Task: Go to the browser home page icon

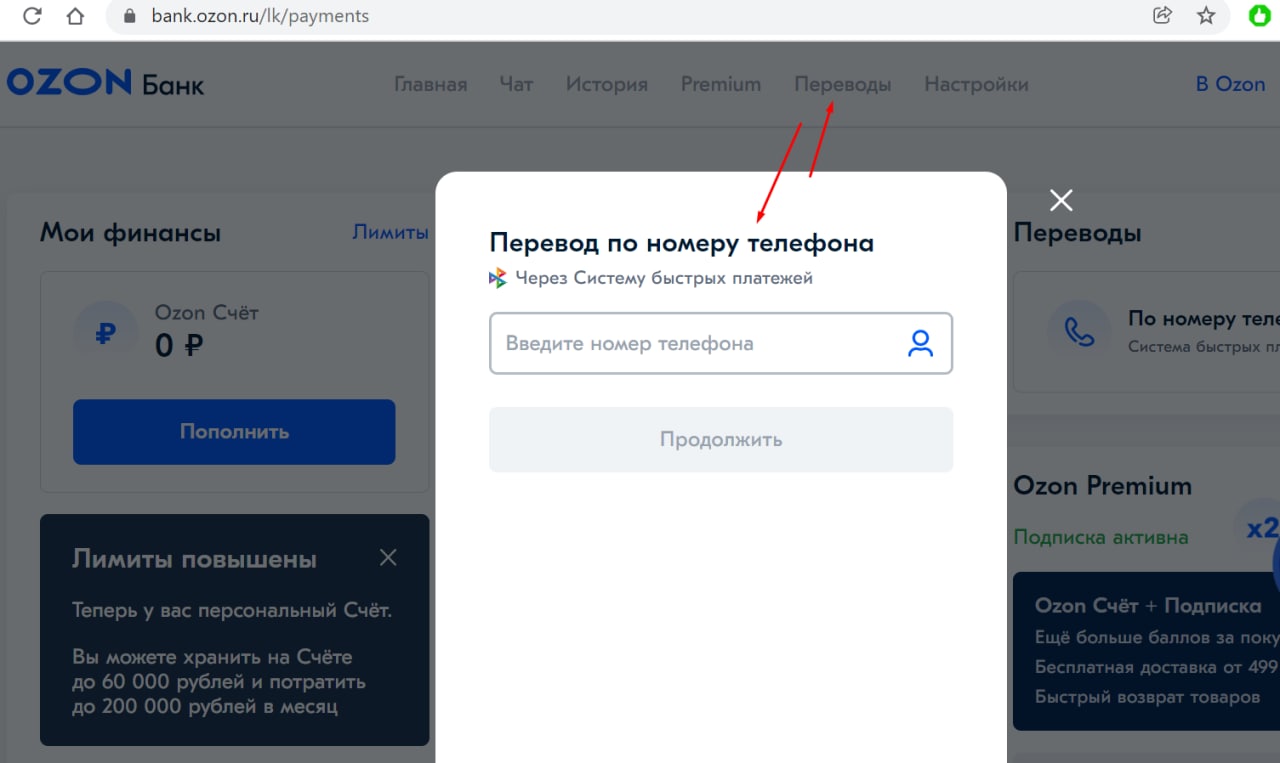Action: point(75,15)
